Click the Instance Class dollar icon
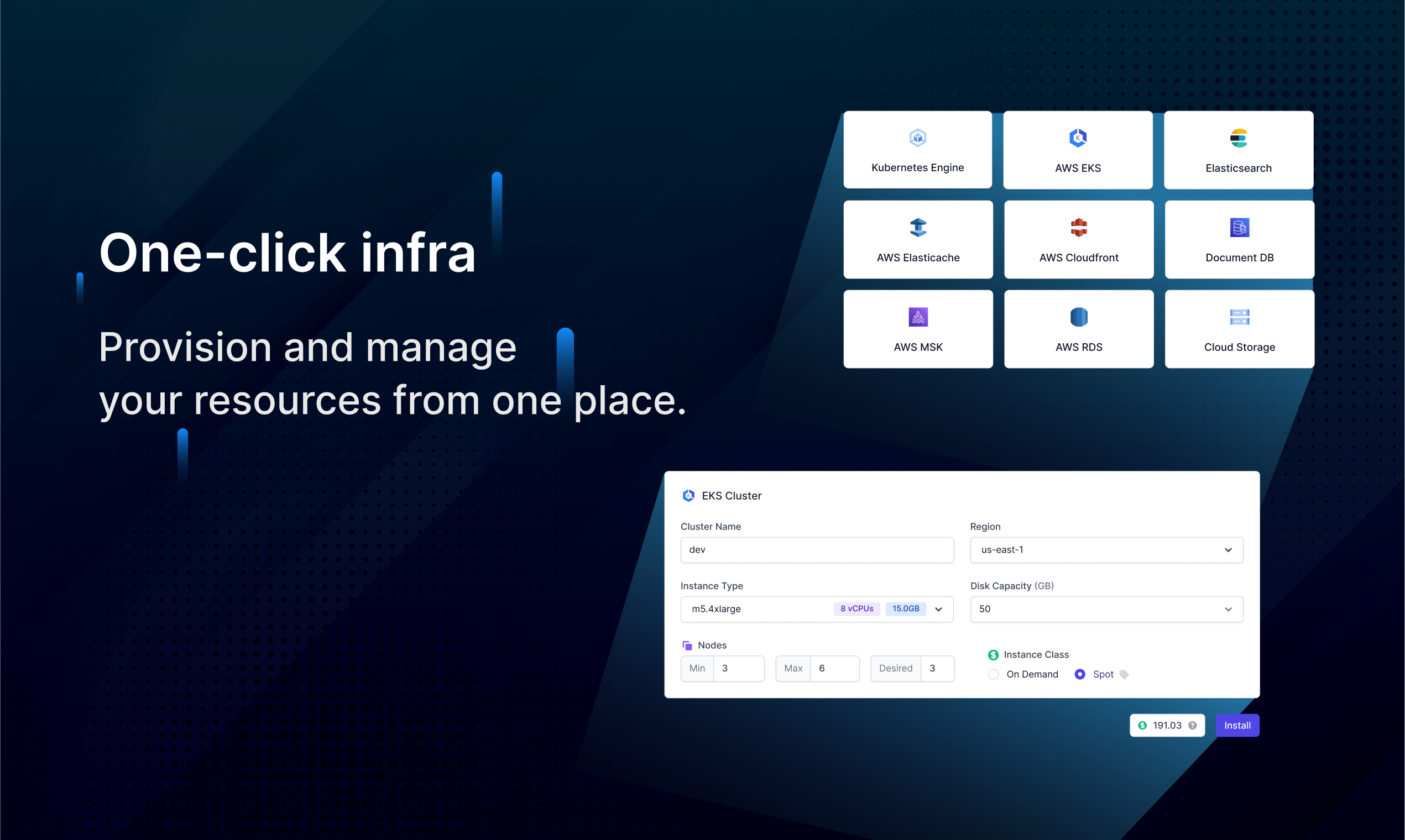The width and height of the screenshot is (1405, 840). coord(993,655)
